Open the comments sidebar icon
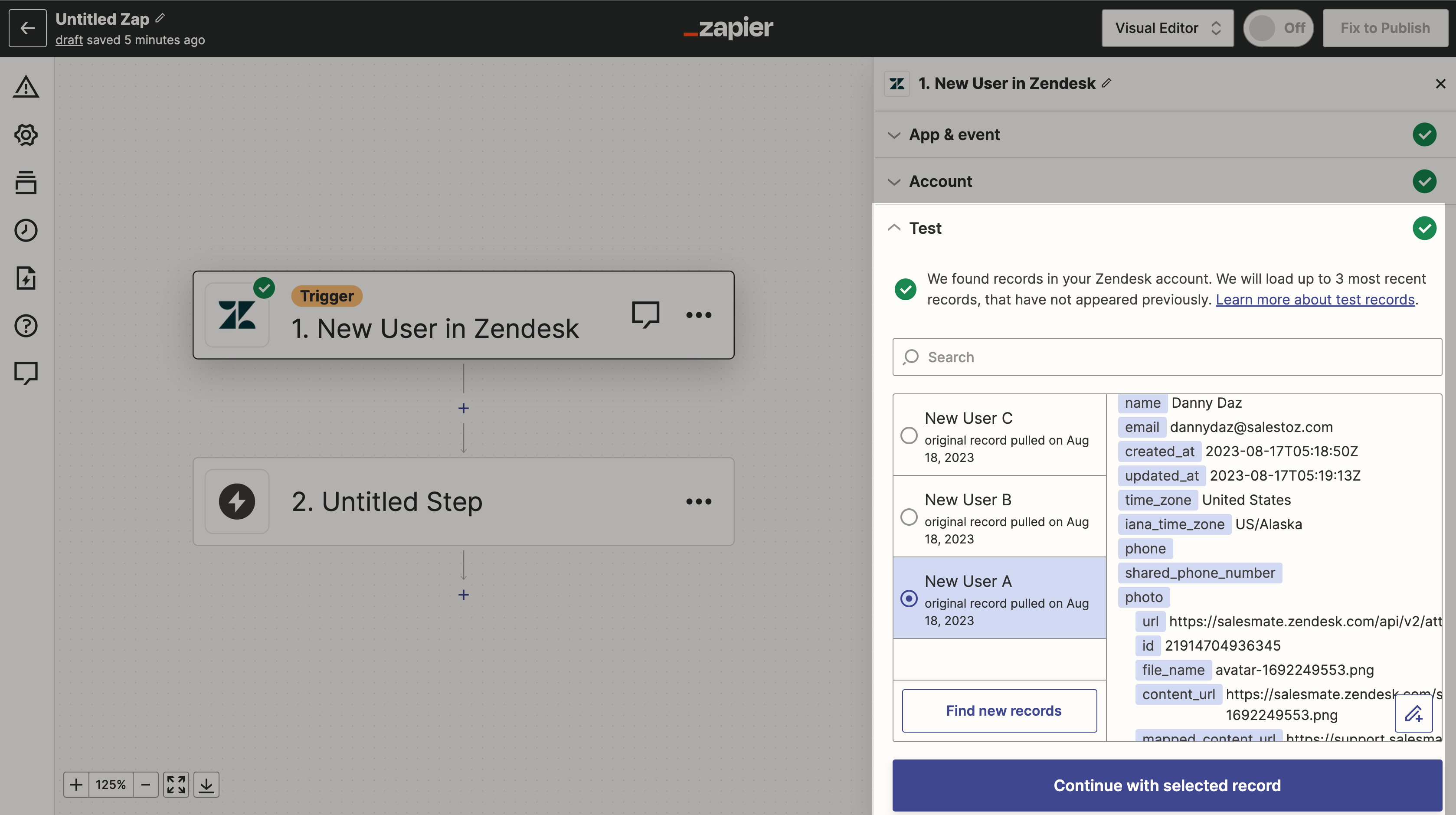 pyautogui.click(x=26, y=373)
